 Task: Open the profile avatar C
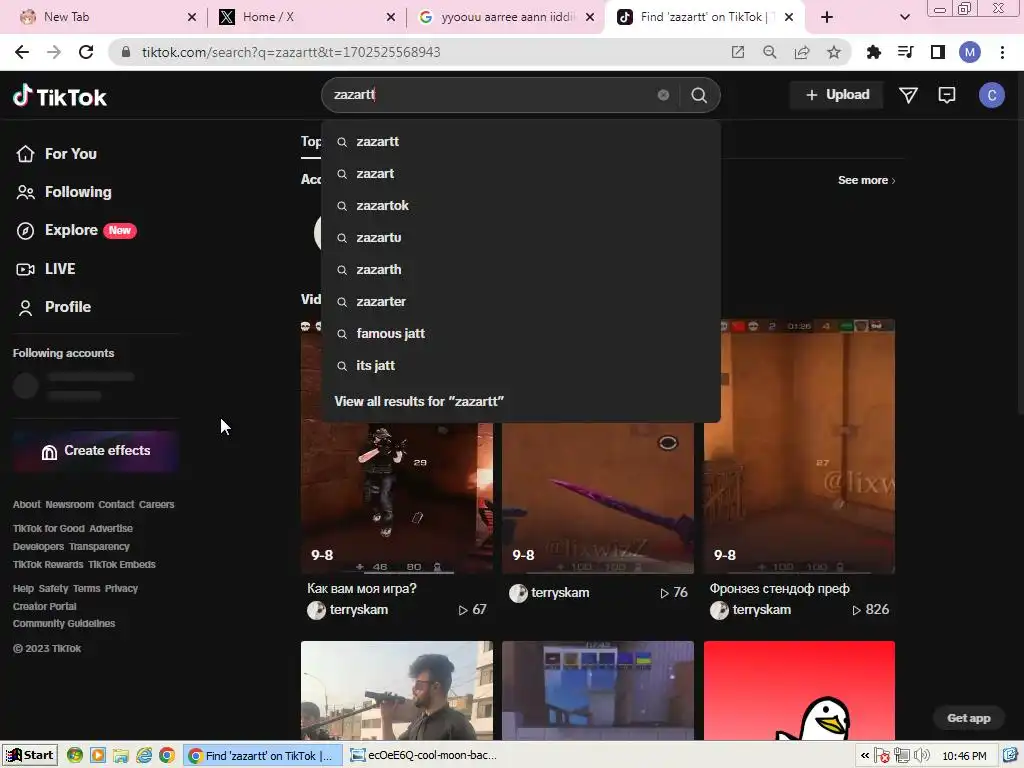pos(991,95)
